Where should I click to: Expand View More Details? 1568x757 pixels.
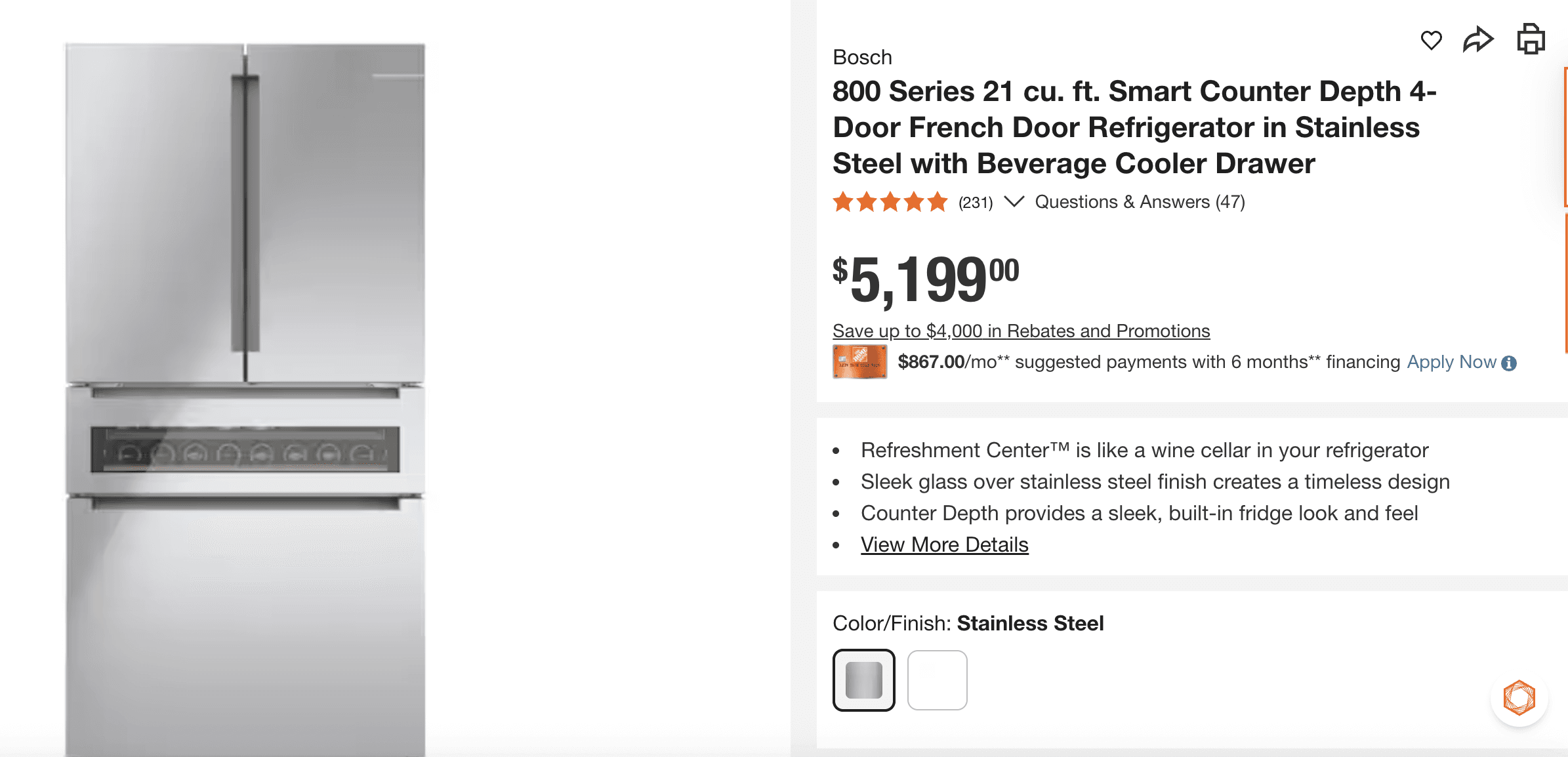(944, 544)
